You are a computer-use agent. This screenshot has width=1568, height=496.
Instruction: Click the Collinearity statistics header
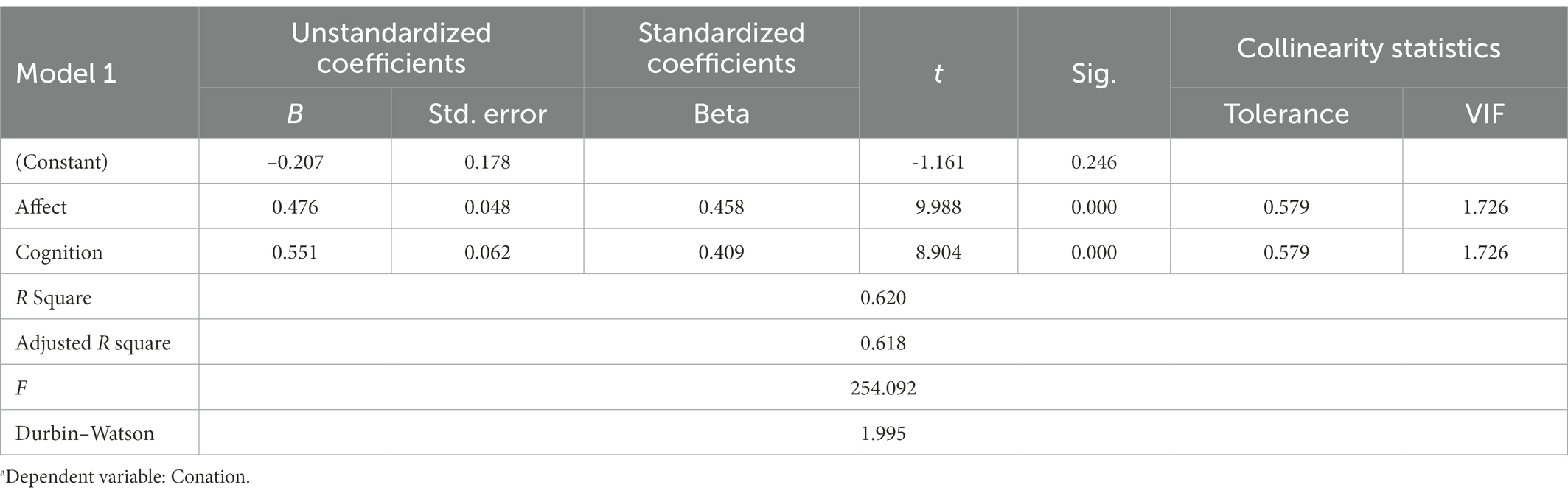tap(1368, 48)
